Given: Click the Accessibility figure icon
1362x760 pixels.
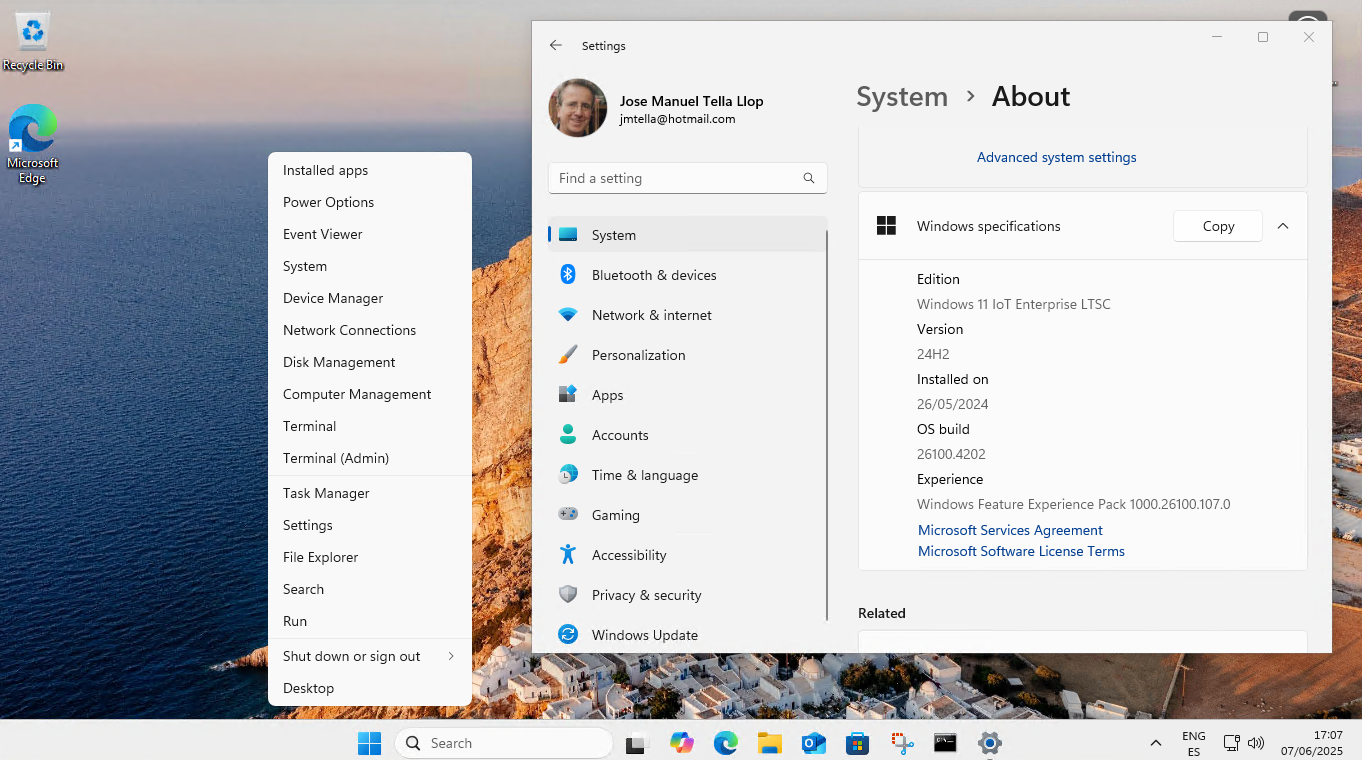Looking at the screenshot, I should [567, 555].
